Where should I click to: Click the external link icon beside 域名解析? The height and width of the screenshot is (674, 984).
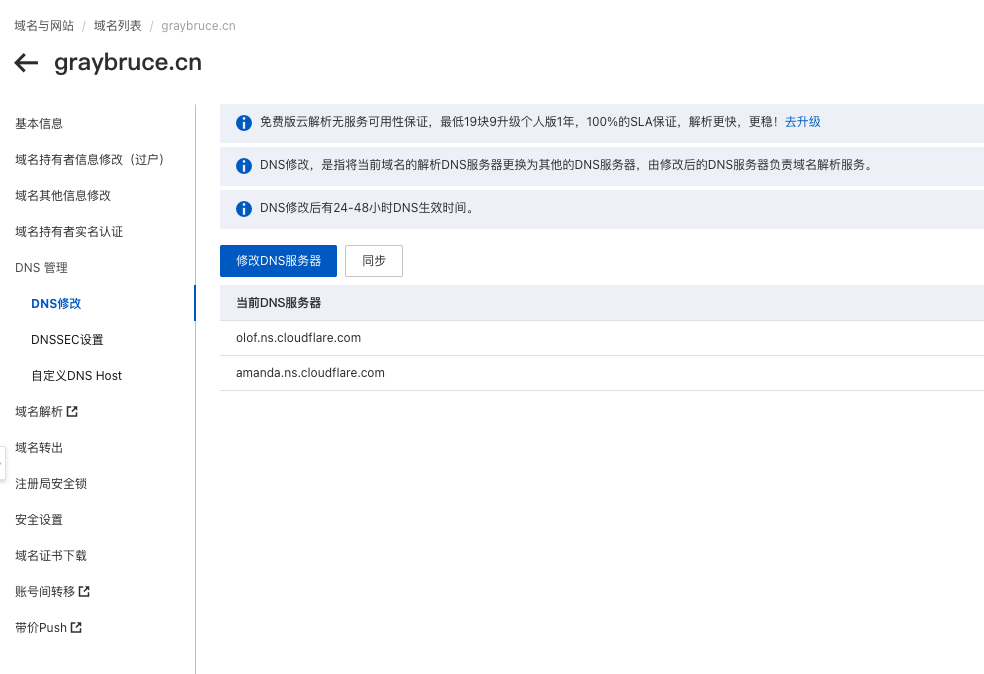72,411
